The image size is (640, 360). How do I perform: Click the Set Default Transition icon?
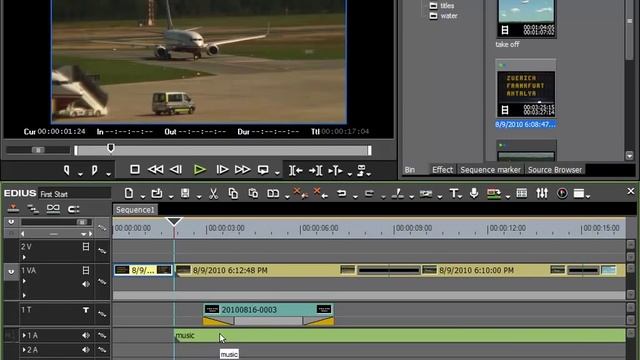pos(426,193)
